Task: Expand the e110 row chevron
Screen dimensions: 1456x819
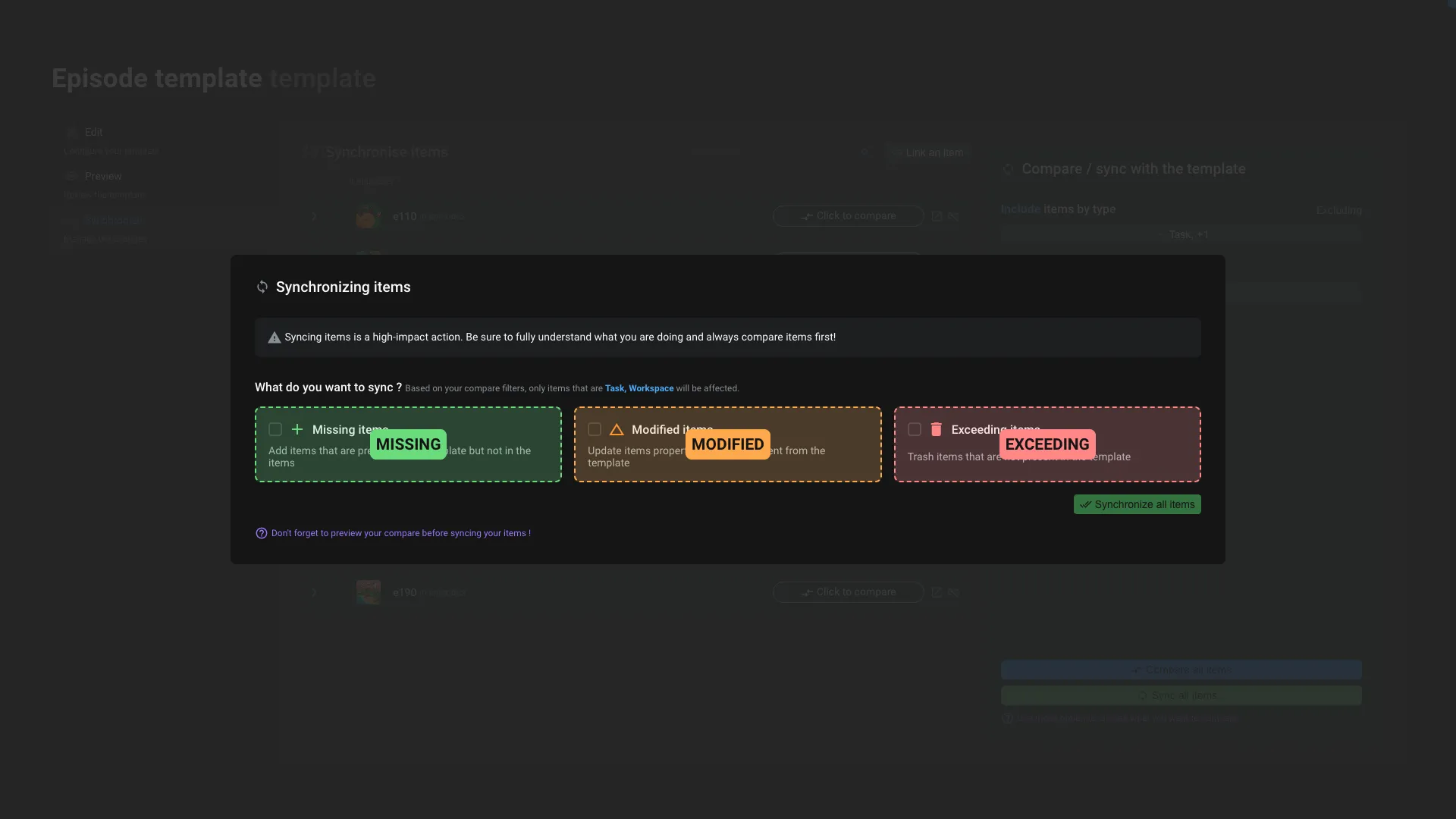Action: click(x=314, y=216)
